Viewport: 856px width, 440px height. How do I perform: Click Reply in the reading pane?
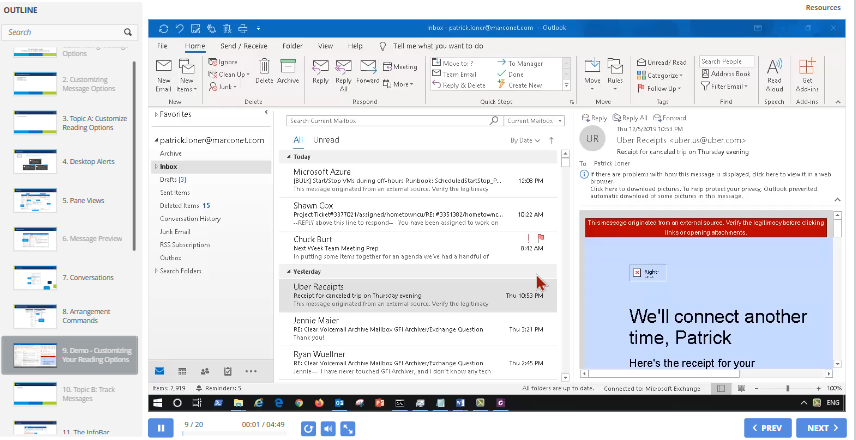point(595,117)
